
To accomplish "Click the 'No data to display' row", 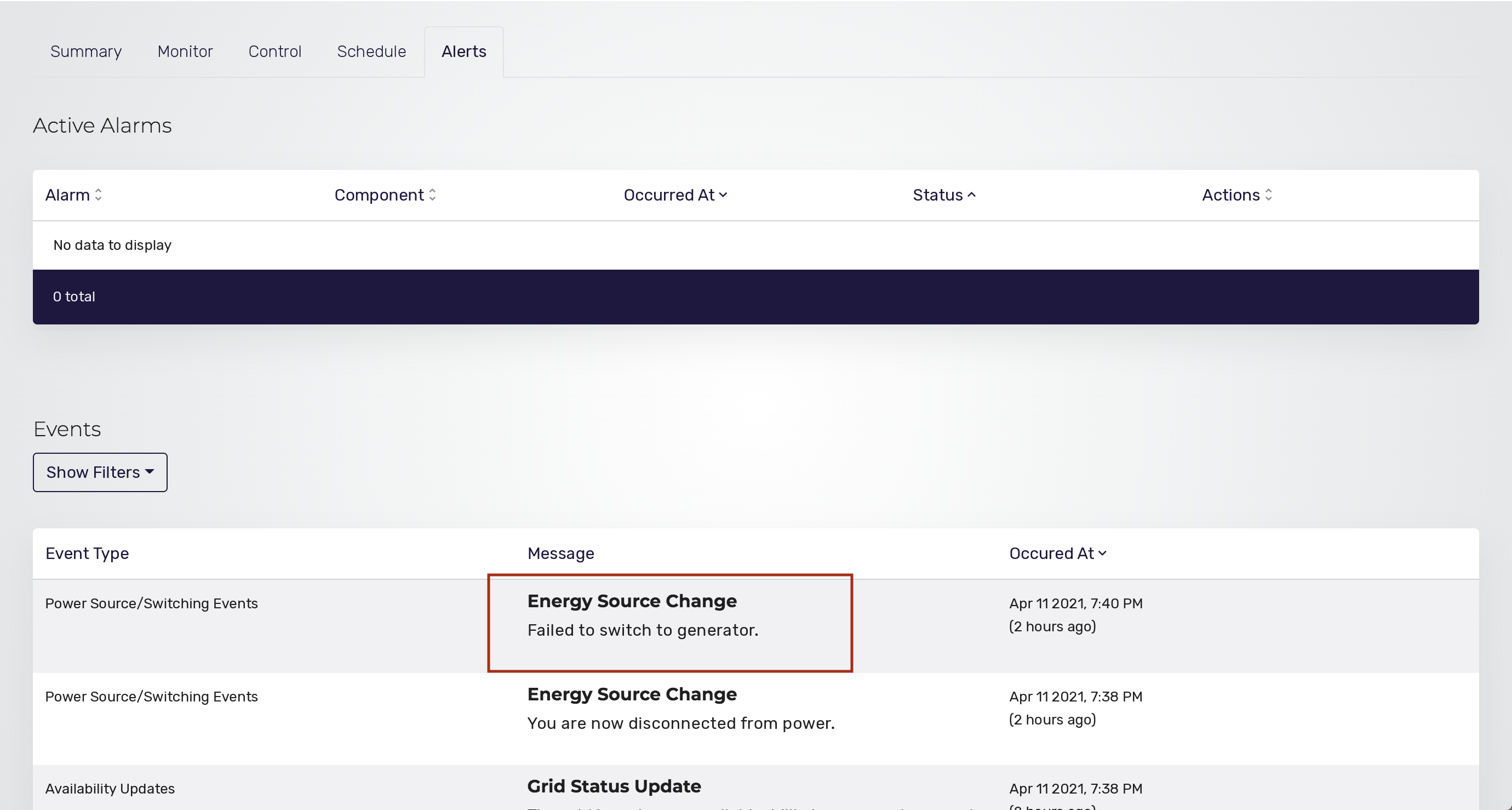I will coord(755,245).
